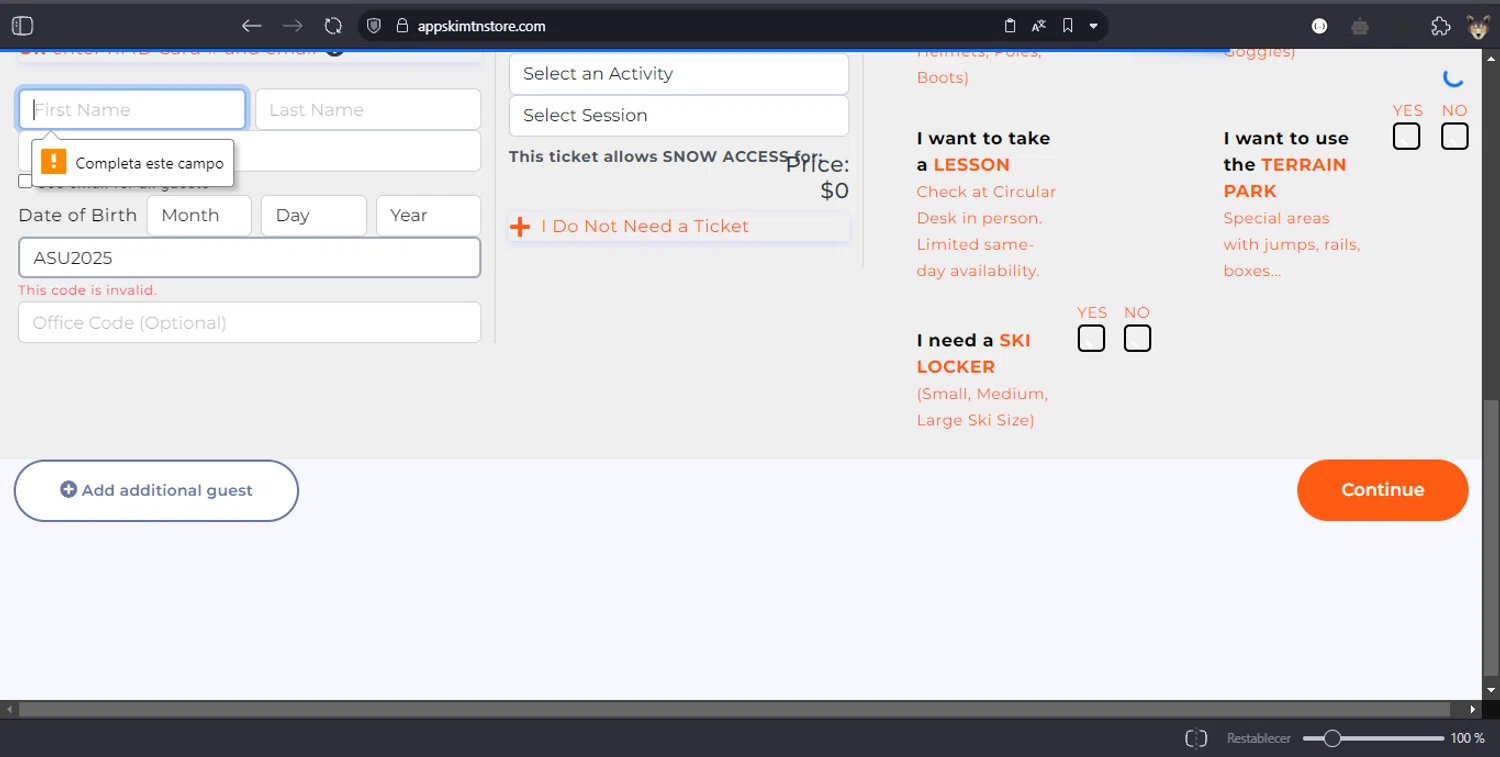
Task: Click the 'Price: $0' text
Action: (817, 177)
